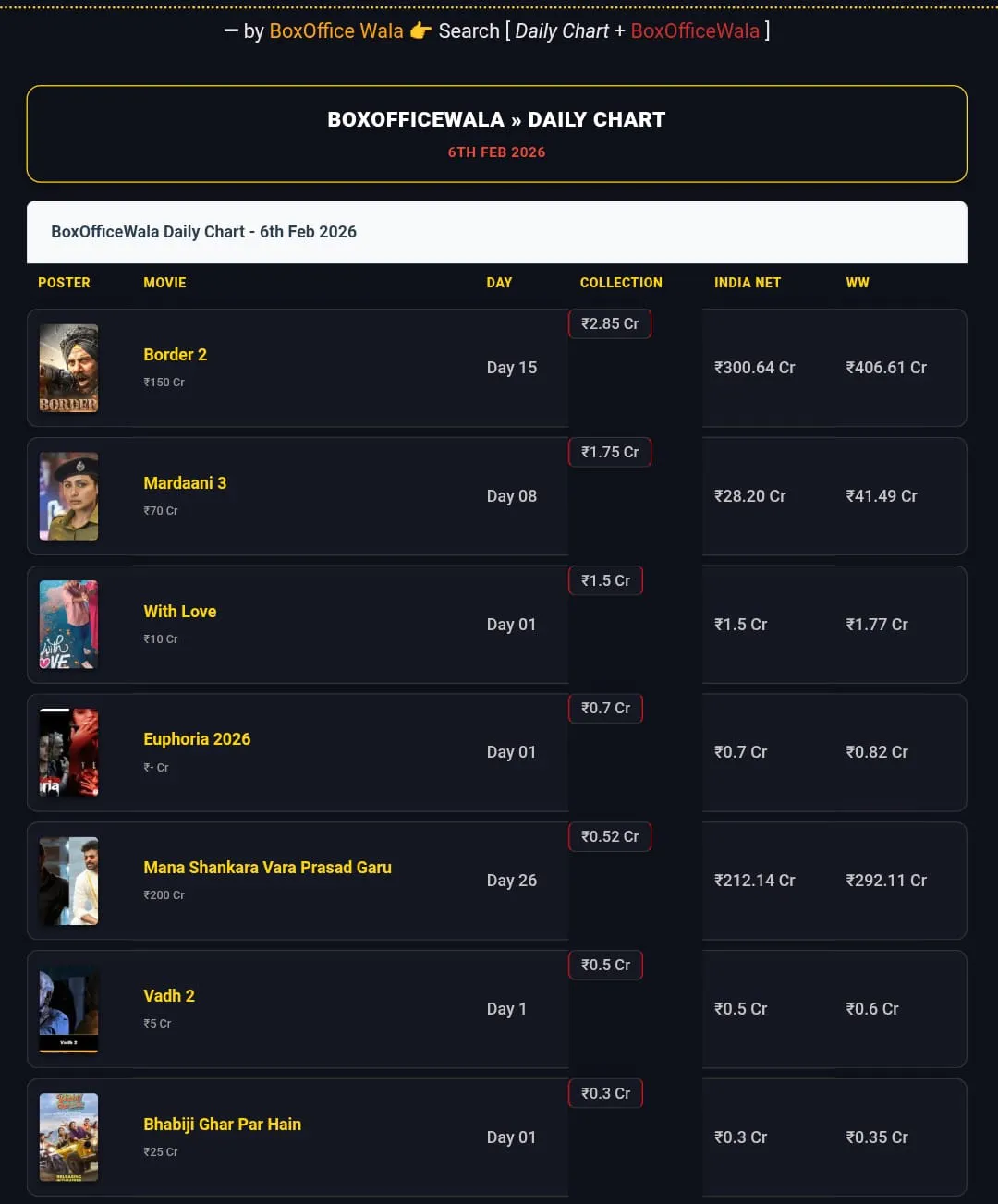This screenshot has width=998, height=1204.
Task: Click the ₹2.85 Cr collection badge
Action: click(610, 323)
